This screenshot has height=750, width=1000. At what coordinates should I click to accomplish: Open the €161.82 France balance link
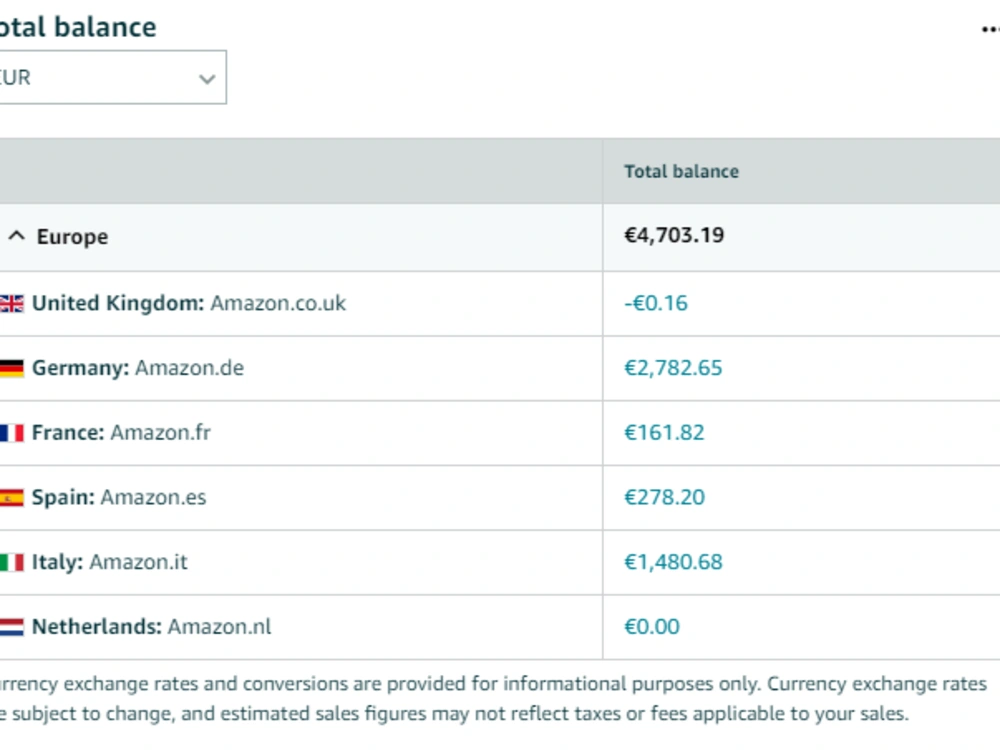(x=664, y=432)
